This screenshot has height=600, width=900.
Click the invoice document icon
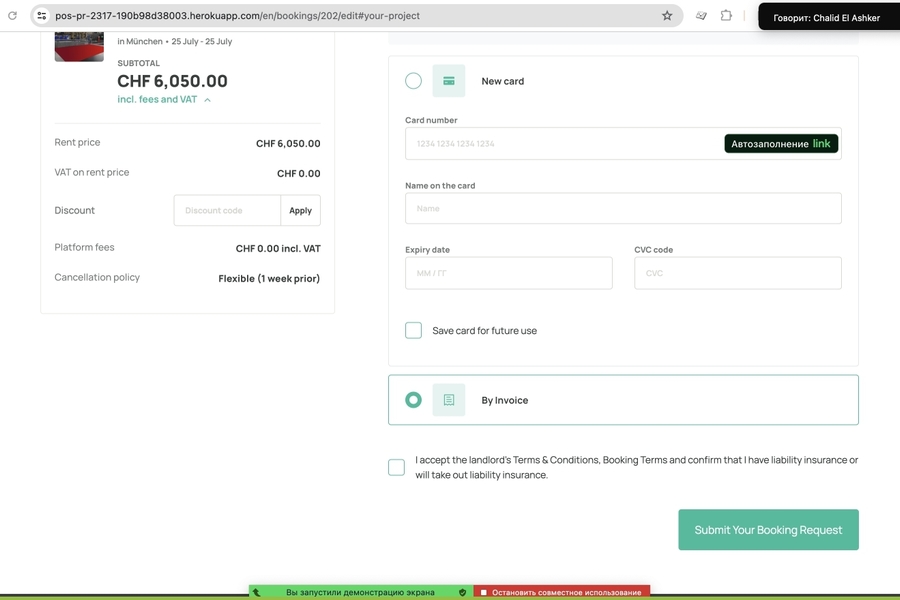point(449,400)
